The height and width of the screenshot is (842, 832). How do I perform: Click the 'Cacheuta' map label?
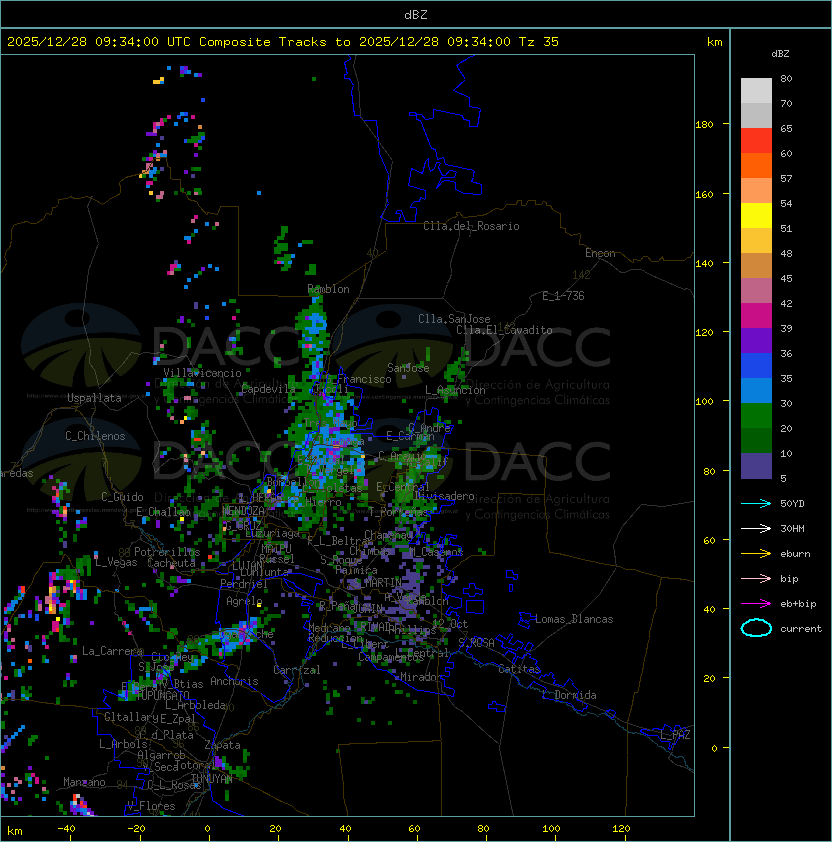(x=171, y=563)
